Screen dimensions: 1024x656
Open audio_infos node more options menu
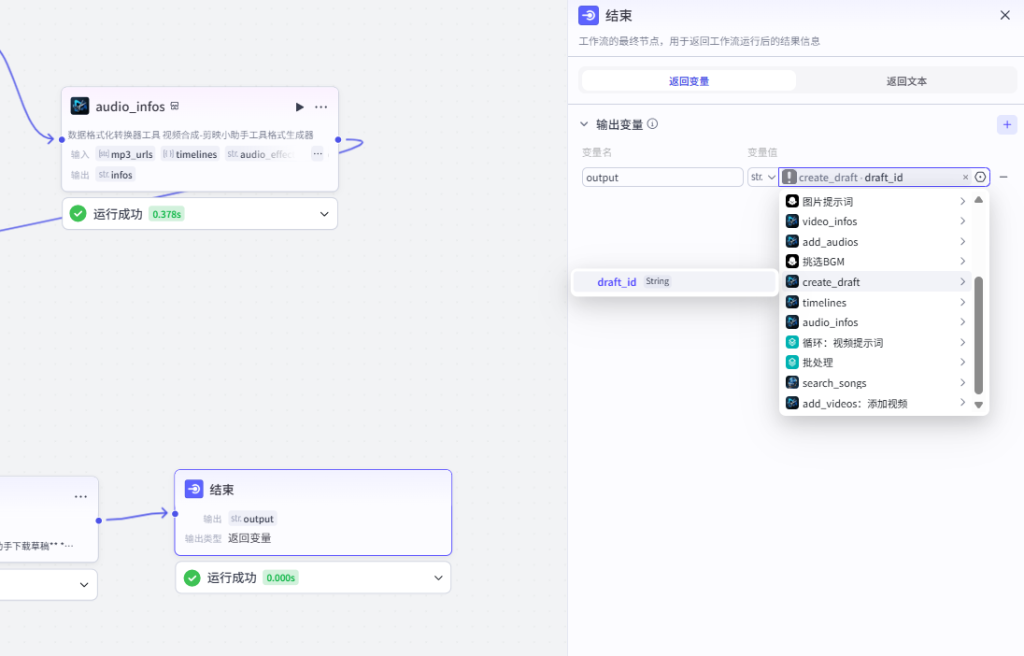(321, 107)
